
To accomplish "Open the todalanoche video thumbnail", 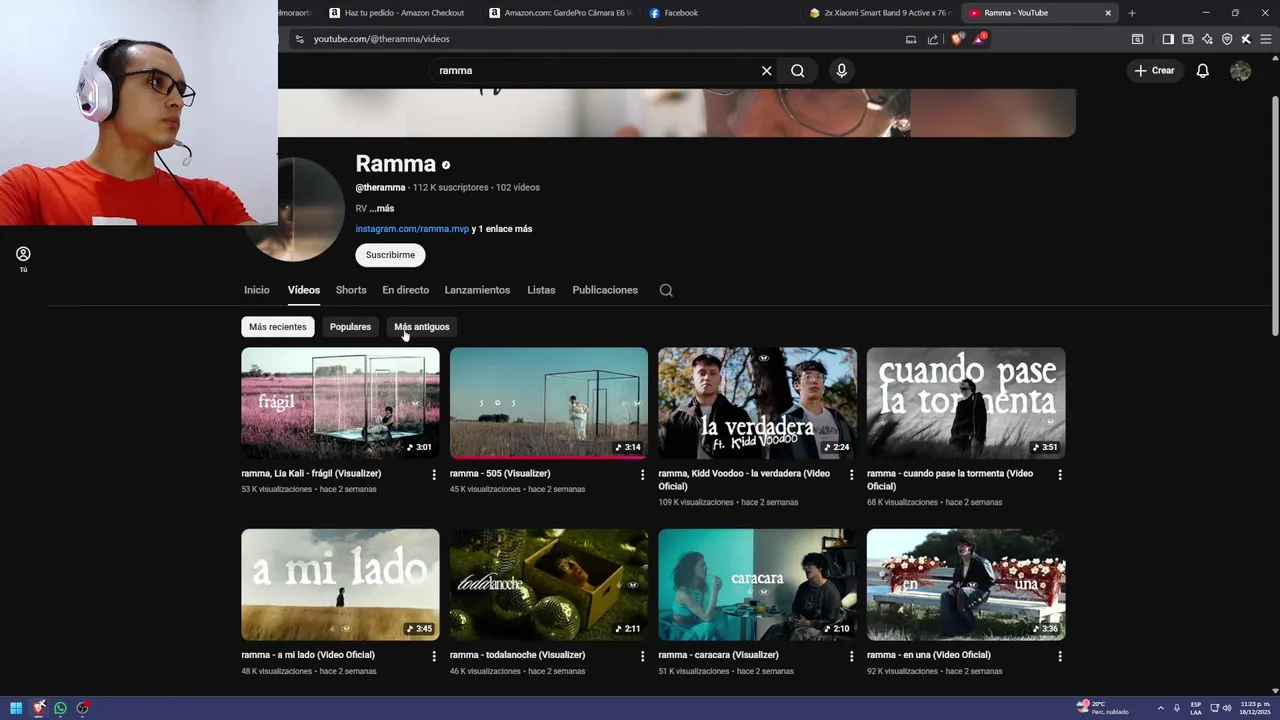I will click(x=549, y=585).
